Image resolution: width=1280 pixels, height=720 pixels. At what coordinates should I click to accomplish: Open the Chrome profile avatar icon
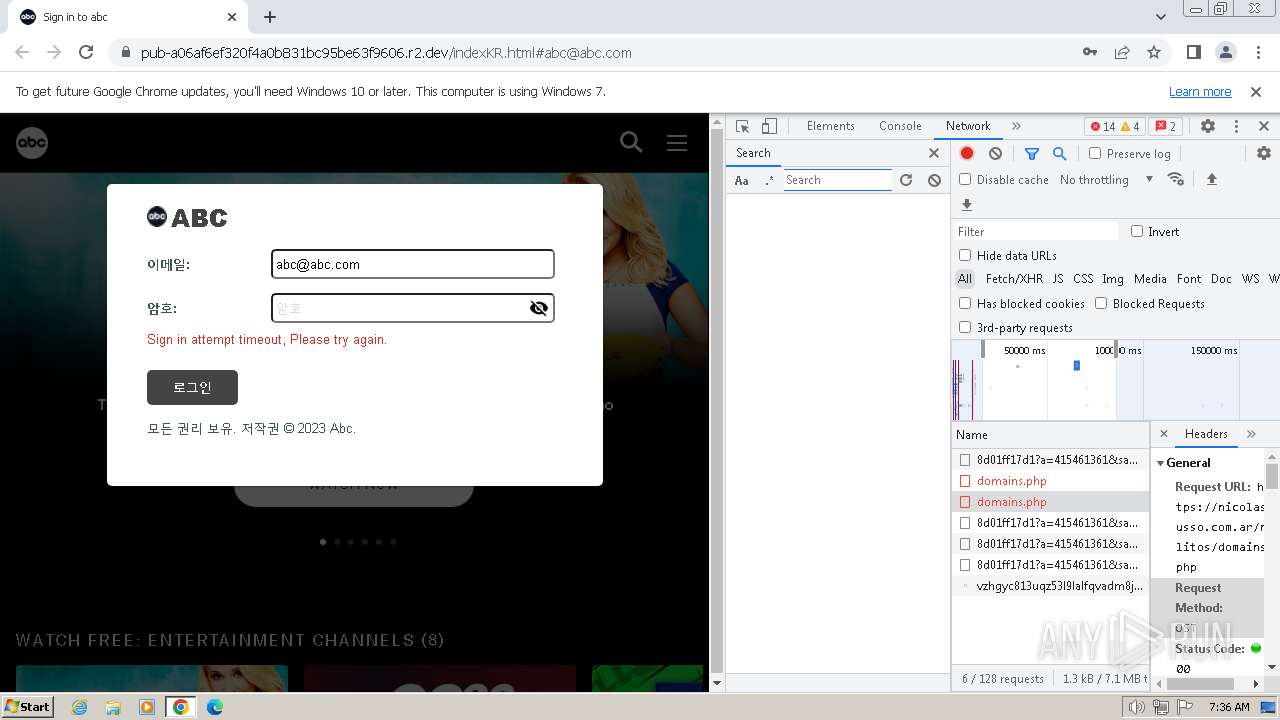[1225, 52]
